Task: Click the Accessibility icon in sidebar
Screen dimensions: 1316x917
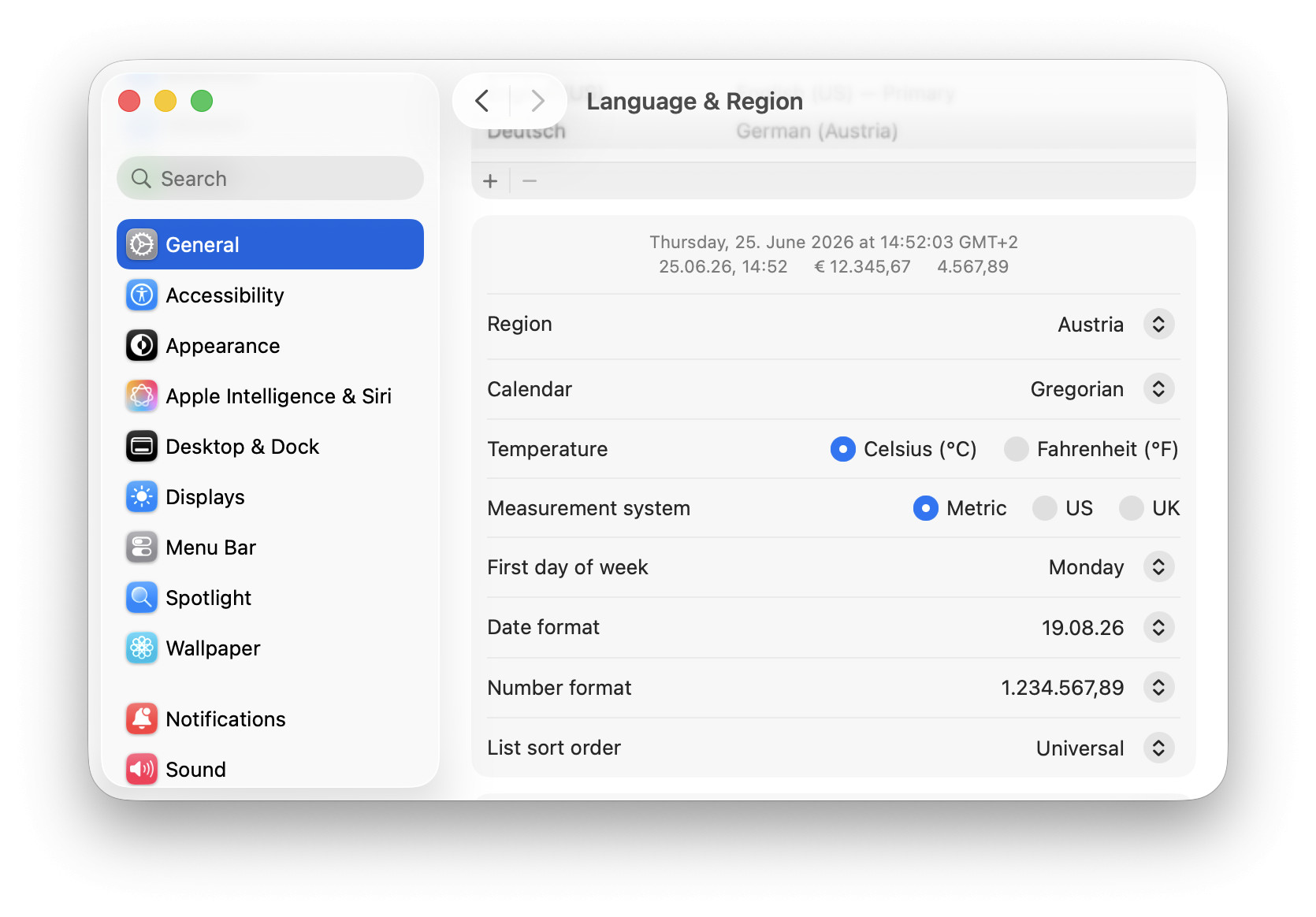Action: pyautogui.click(x=142, y=295)
